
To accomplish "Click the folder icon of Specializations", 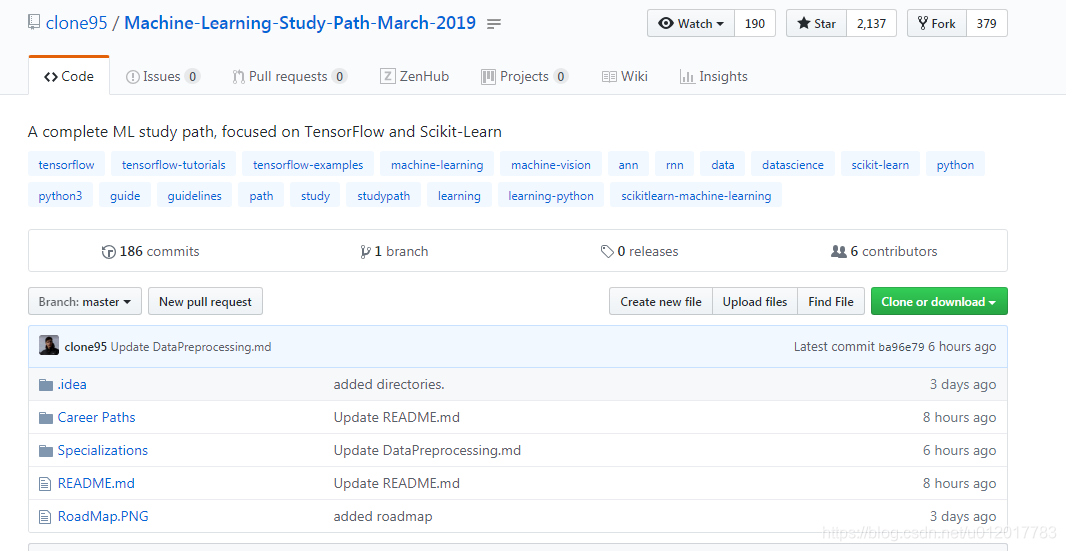I will pyautogui.click(x=46, y=451).
